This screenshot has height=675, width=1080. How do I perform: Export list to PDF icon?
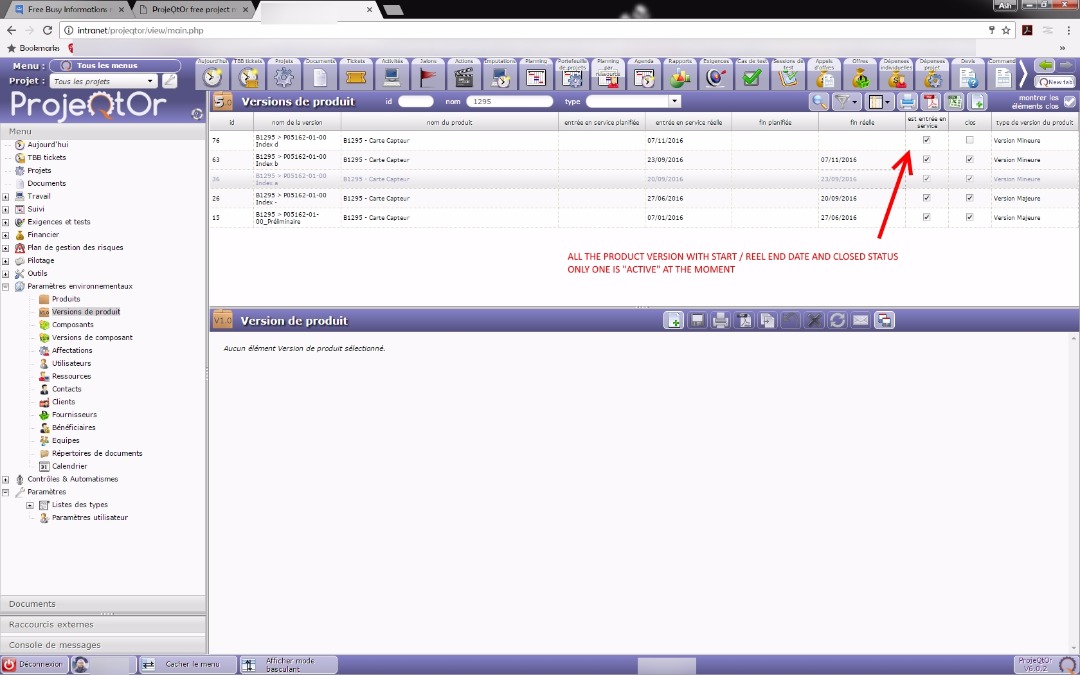[930, 101]
